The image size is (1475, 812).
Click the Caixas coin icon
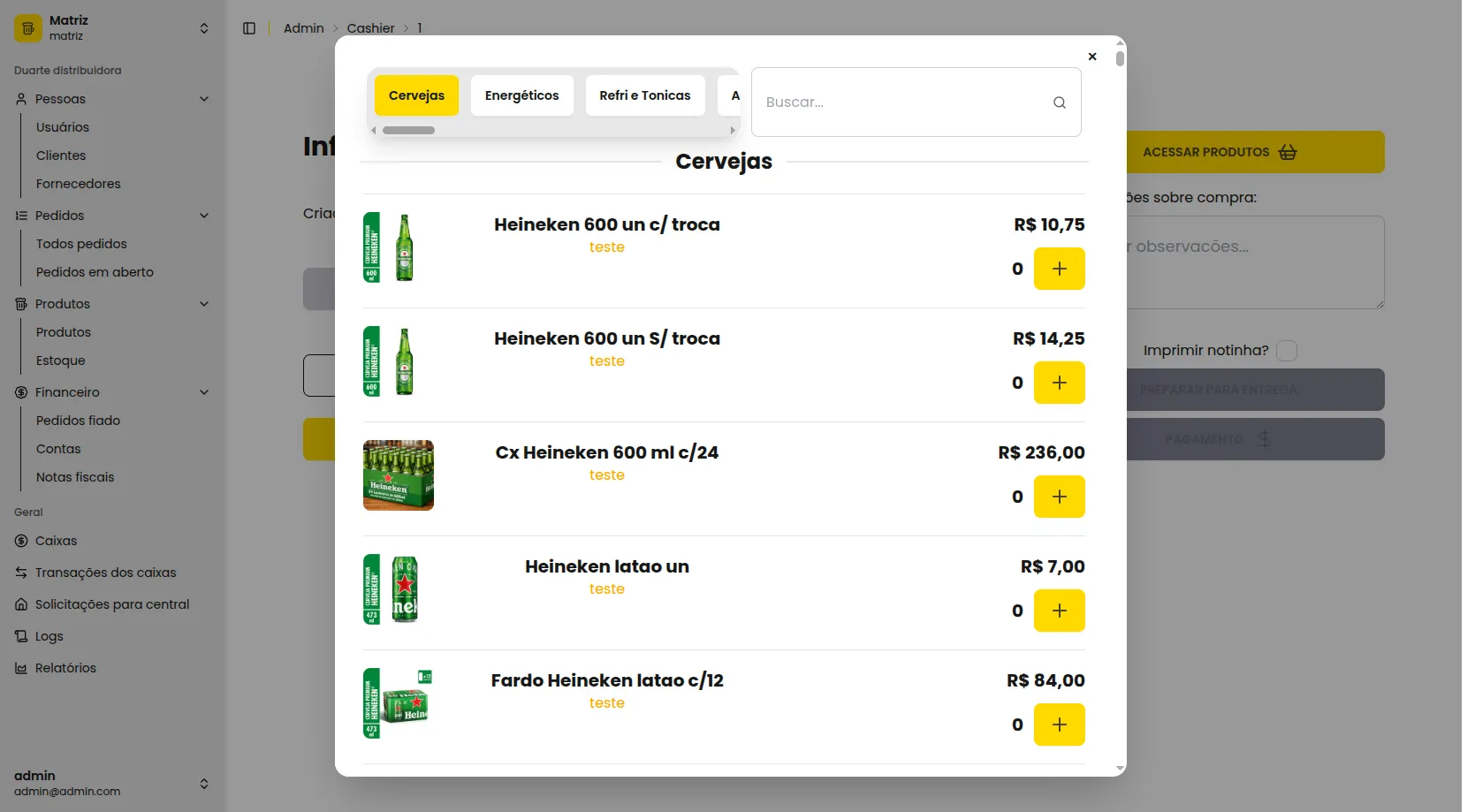(21, 541)
